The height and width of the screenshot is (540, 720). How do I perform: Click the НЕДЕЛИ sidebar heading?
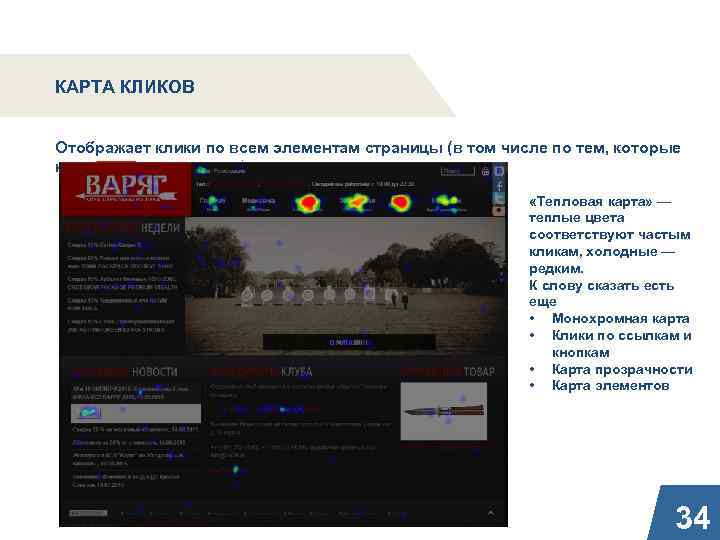[x=160, y=228]
